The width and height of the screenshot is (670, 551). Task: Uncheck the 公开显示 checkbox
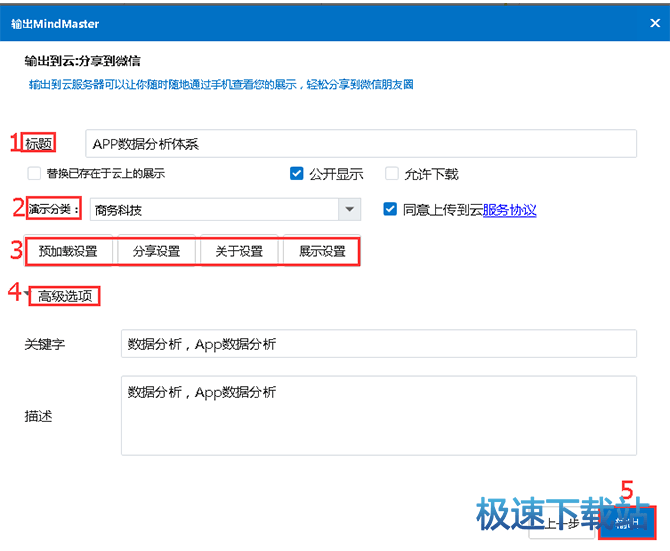296,173
